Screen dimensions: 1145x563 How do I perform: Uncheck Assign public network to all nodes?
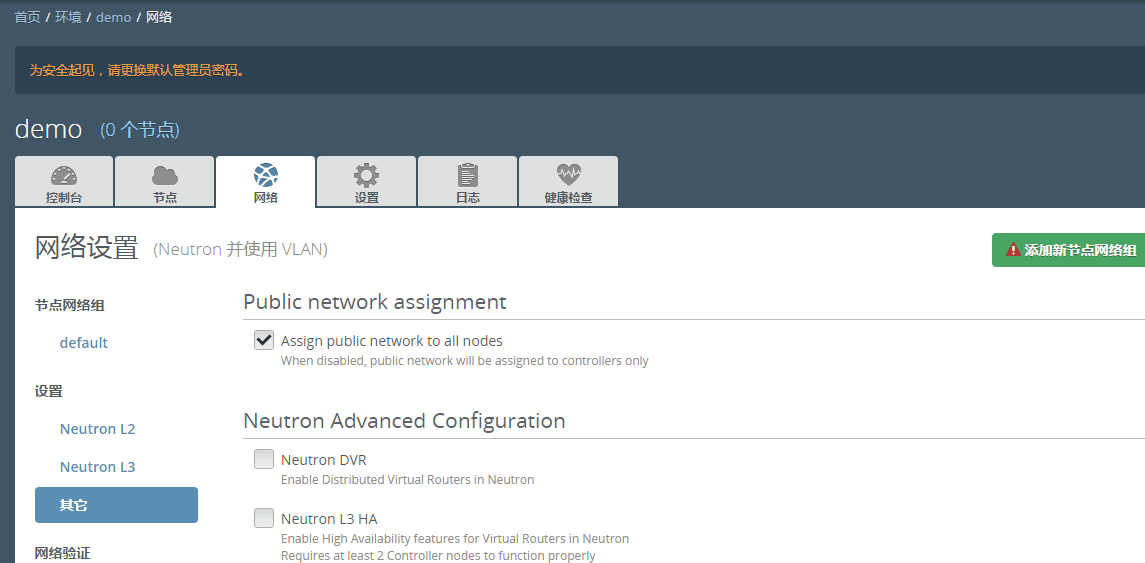tap(264, 340)
